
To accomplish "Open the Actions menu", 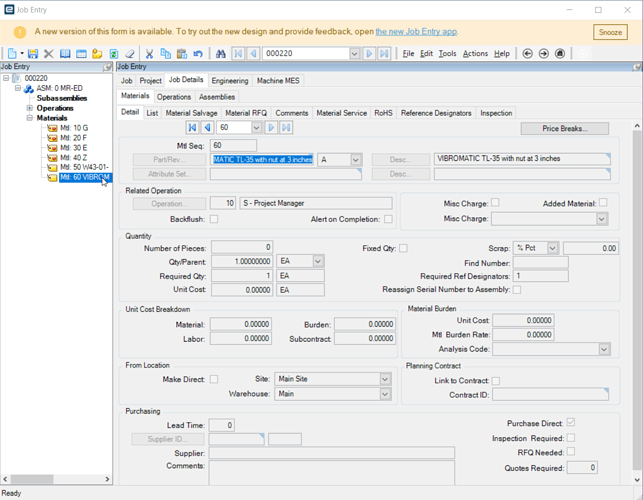I will coord(475,54).
